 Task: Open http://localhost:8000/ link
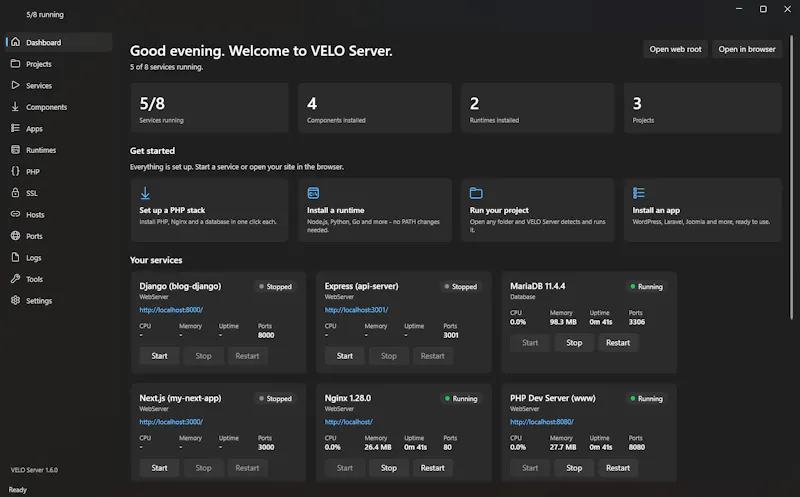171,310
